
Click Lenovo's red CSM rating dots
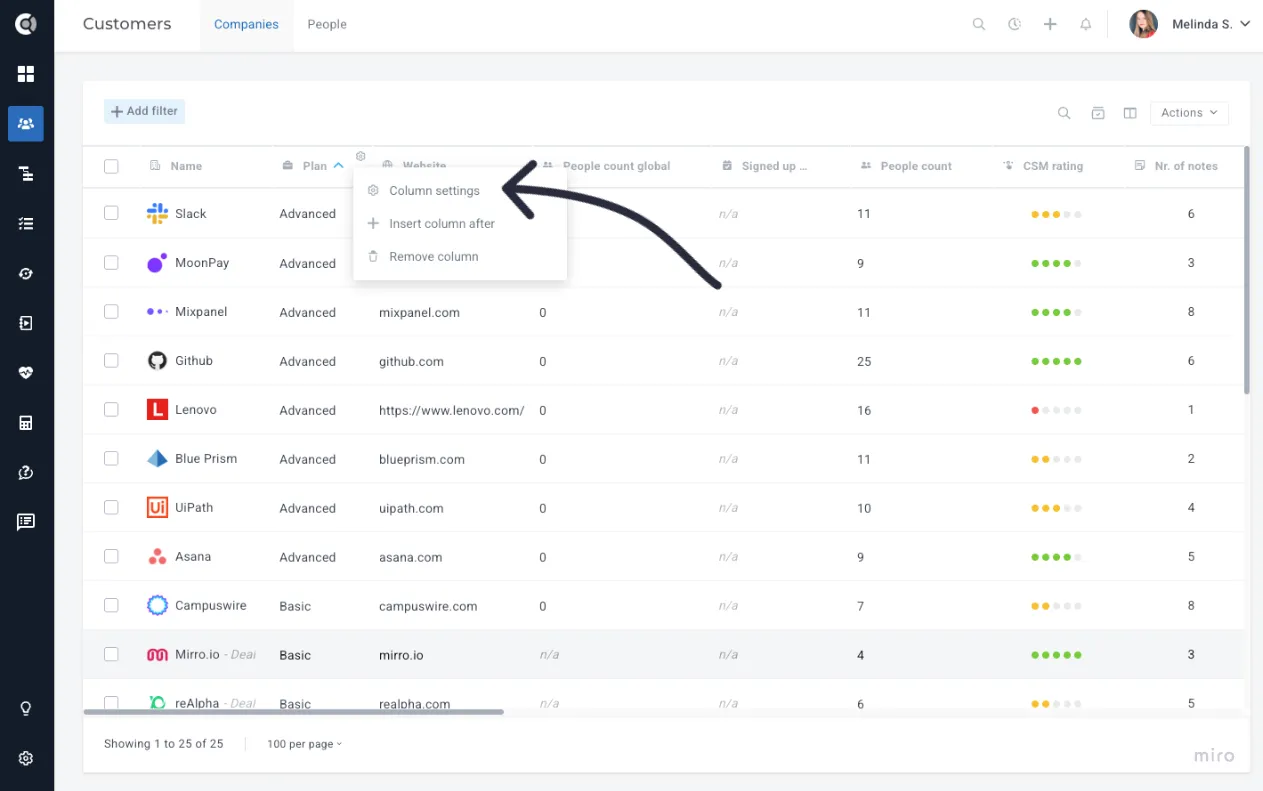(x=1056, y=410)
